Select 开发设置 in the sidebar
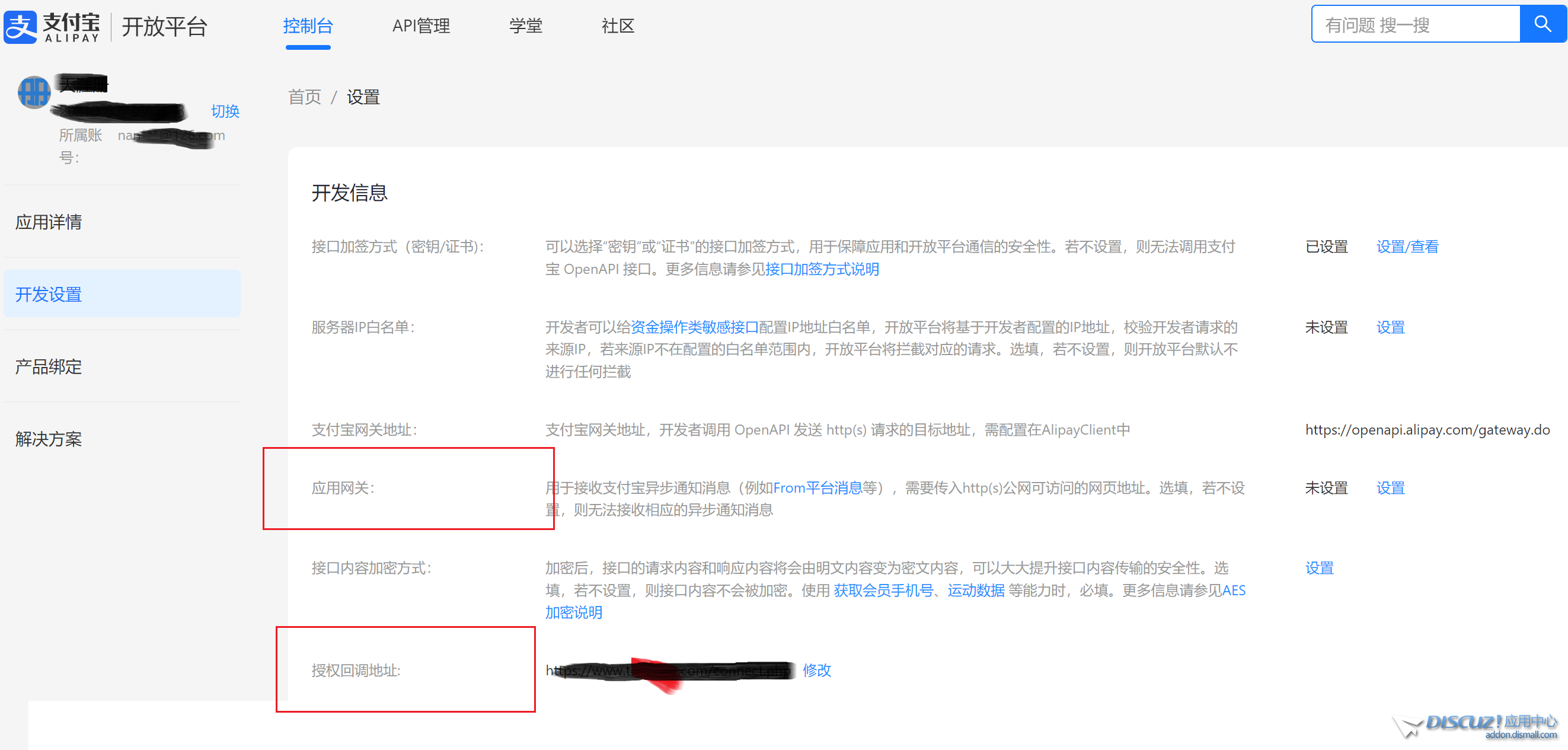The width and height of the screenshot is (1568, 750). click(122, 295)
